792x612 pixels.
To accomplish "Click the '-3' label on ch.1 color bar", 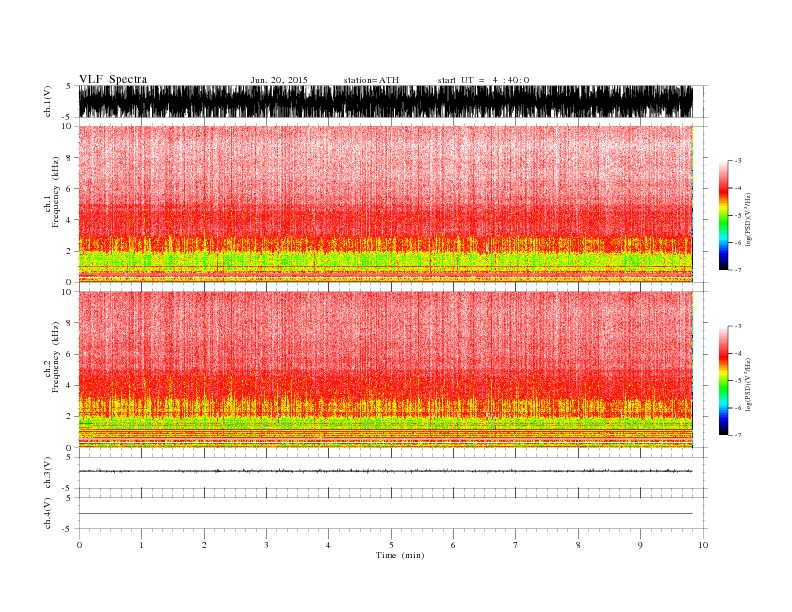I will pos(737,161).
